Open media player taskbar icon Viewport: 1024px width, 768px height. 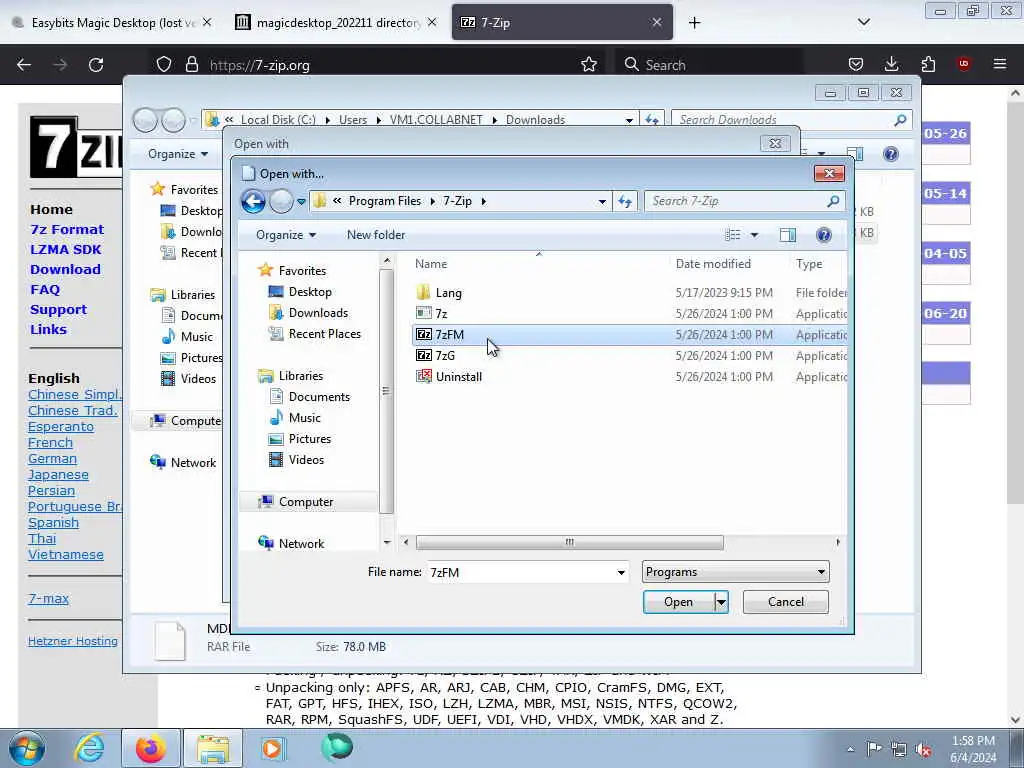[x=272, y=748]
